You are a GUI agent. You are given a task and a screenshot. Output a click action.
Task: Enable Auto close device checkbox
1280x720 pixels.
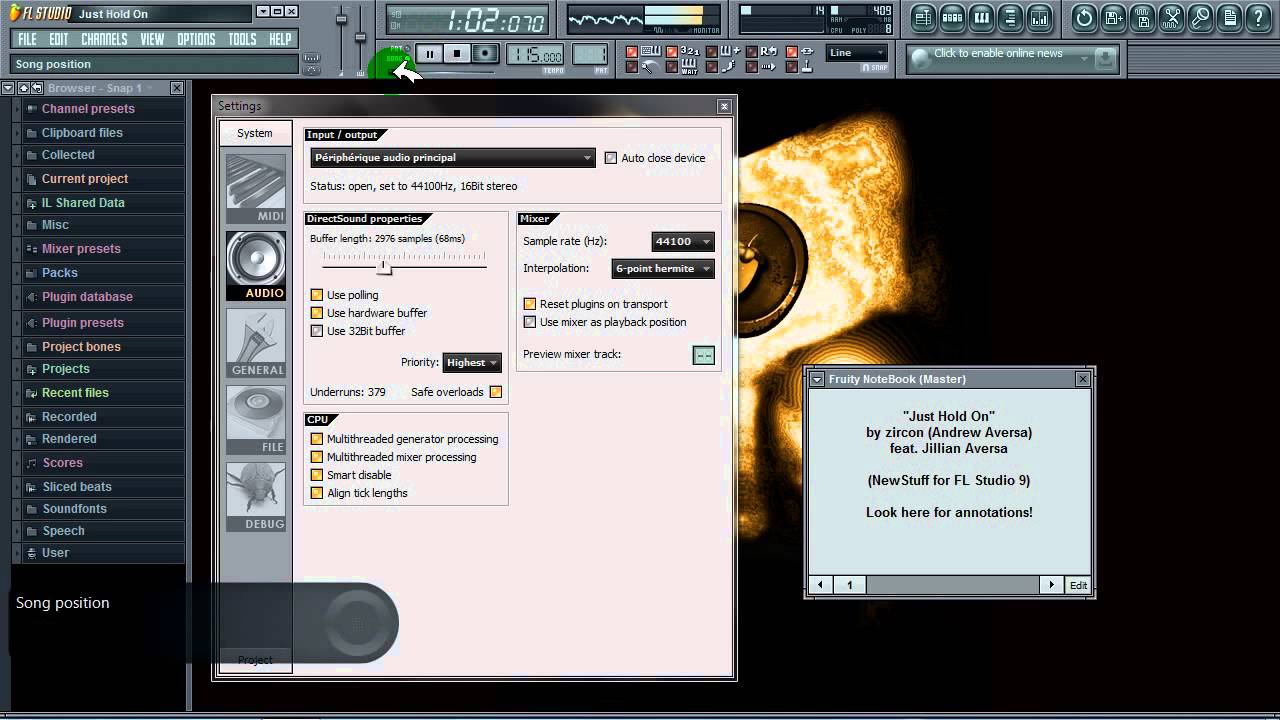coord(611,158)
